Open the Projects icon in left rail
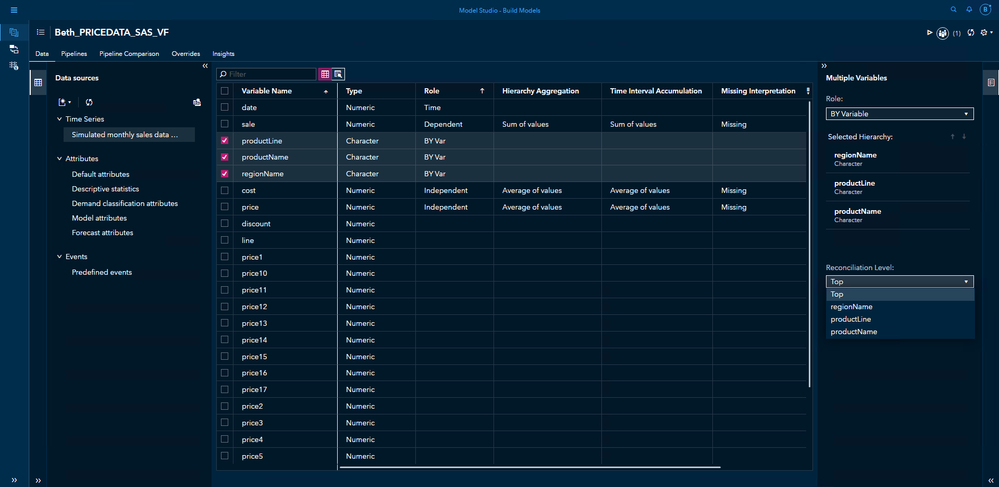This screenshot has height=487, width=999. click(x=14, y=33)
